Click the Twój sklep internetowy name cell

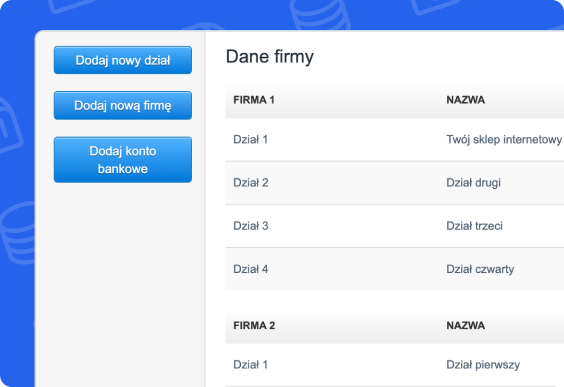pos(504,140)
